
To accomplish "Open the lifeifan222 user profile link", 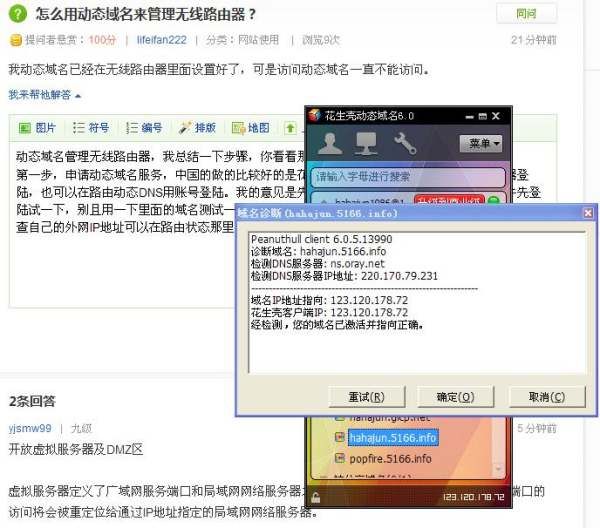I will (x=161, y=40).
